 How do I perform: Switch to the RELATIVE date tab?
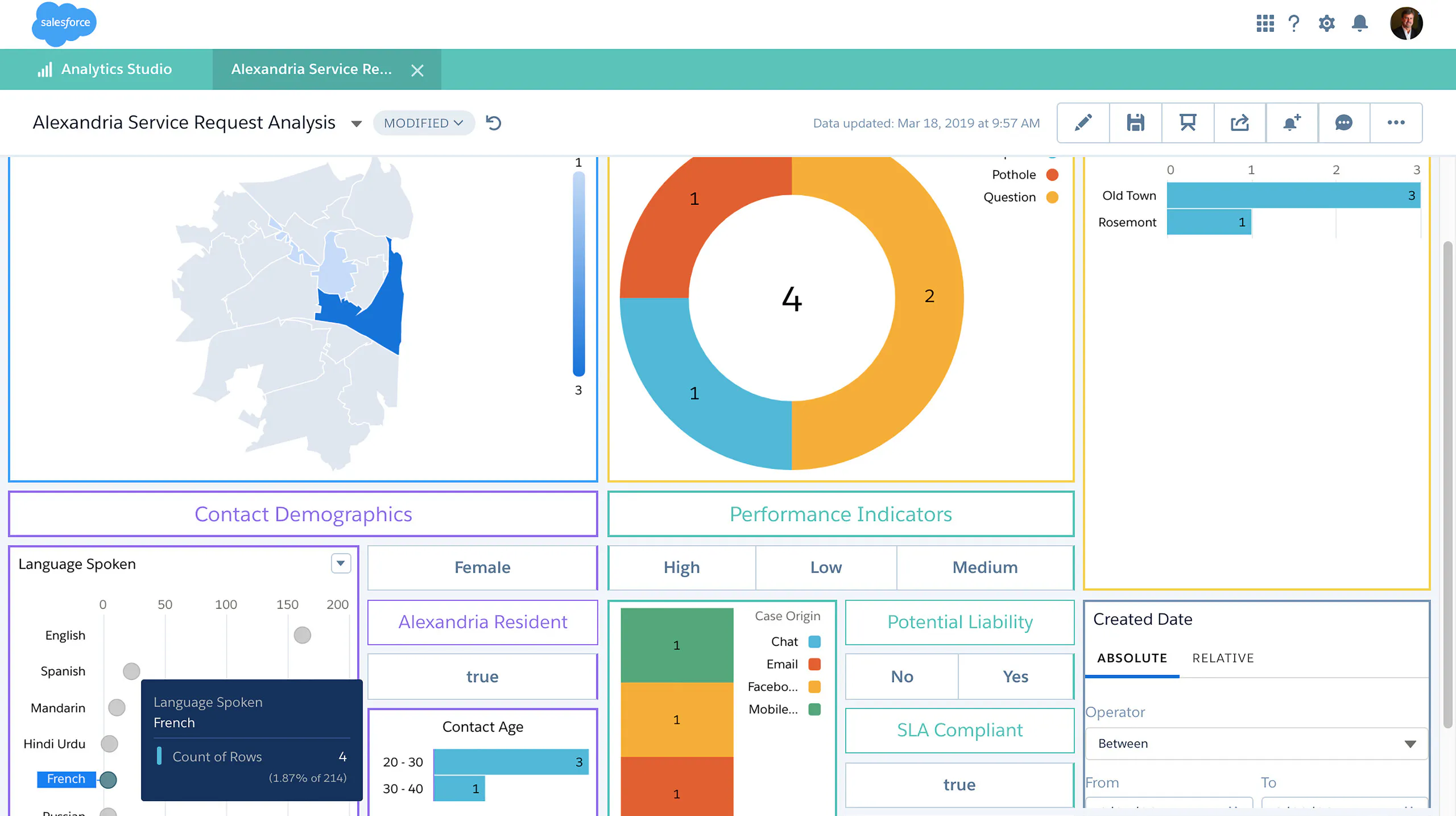(1223, 658)
